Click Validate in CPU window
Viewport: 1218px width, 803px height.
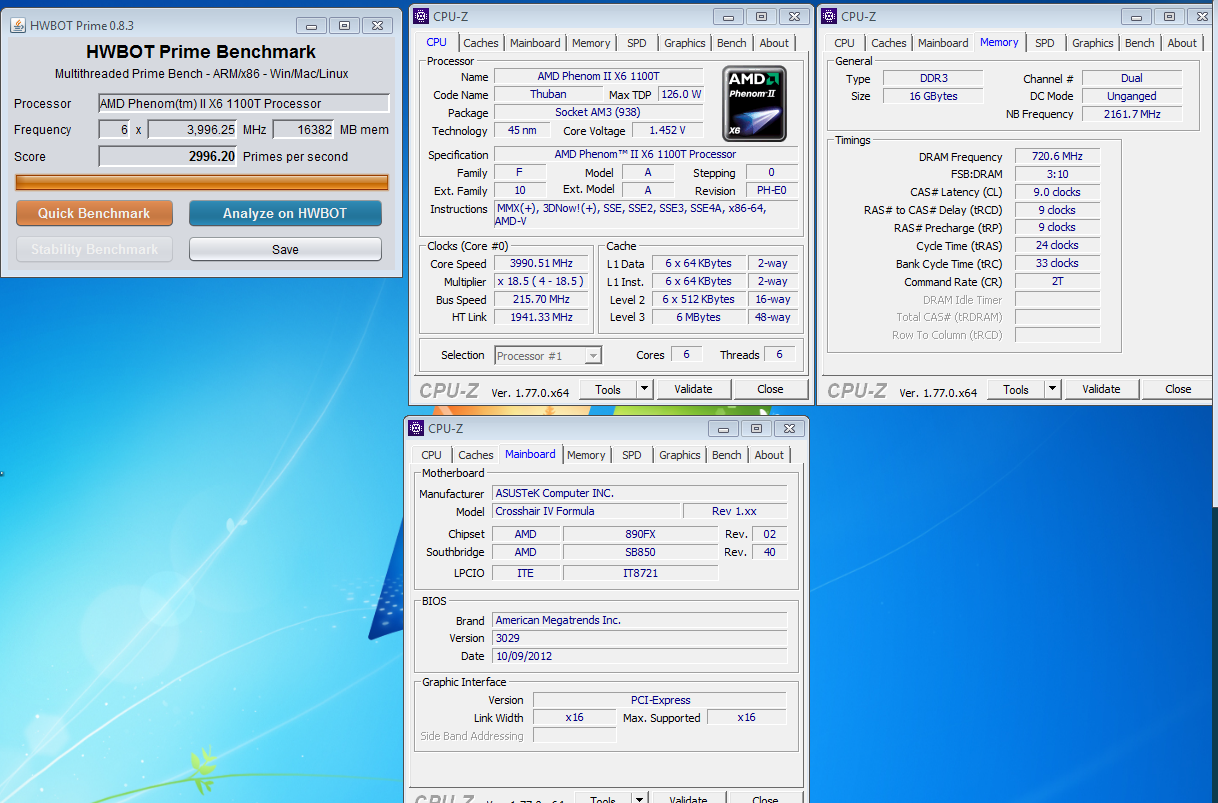click(x=693, y=390)
